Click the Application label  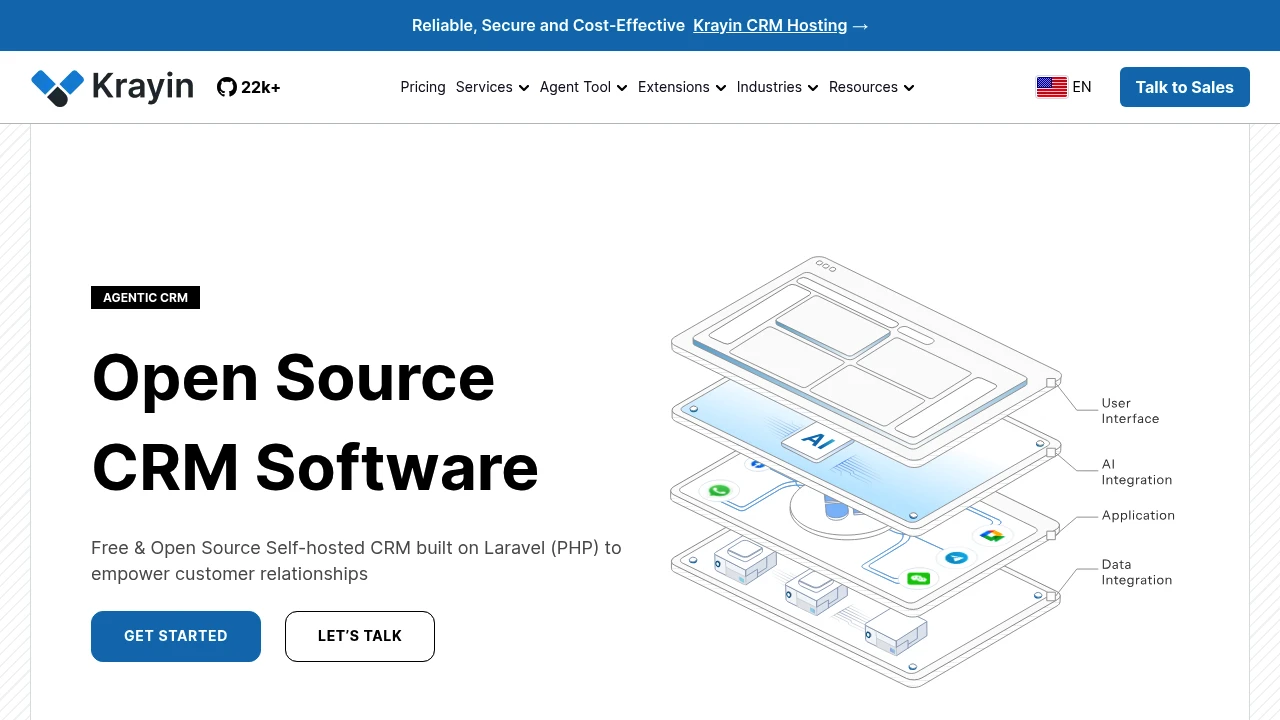(1138, 515)
